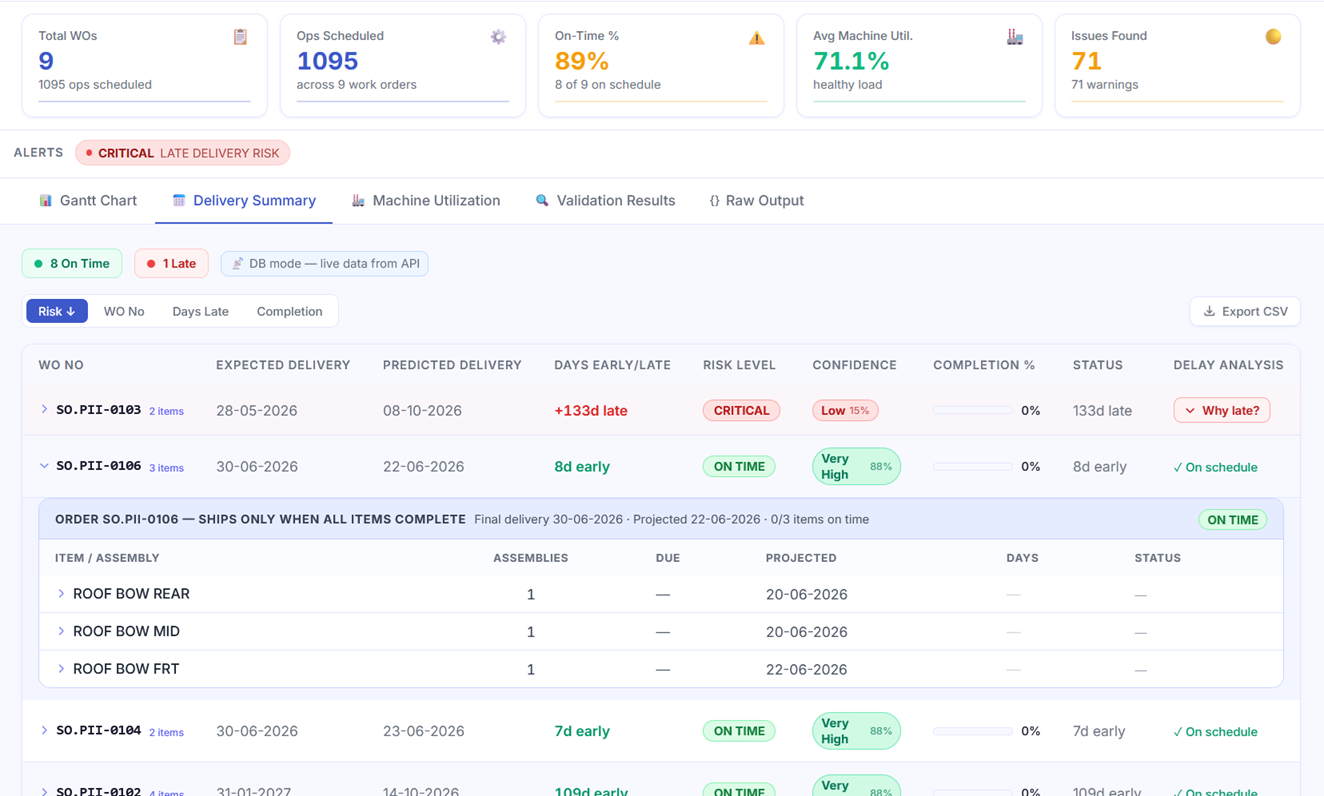Click completion progress bar for SO.PII-0106
Image resolution: width=1324 pixels, height=796 pixels.
pos(973,466)
